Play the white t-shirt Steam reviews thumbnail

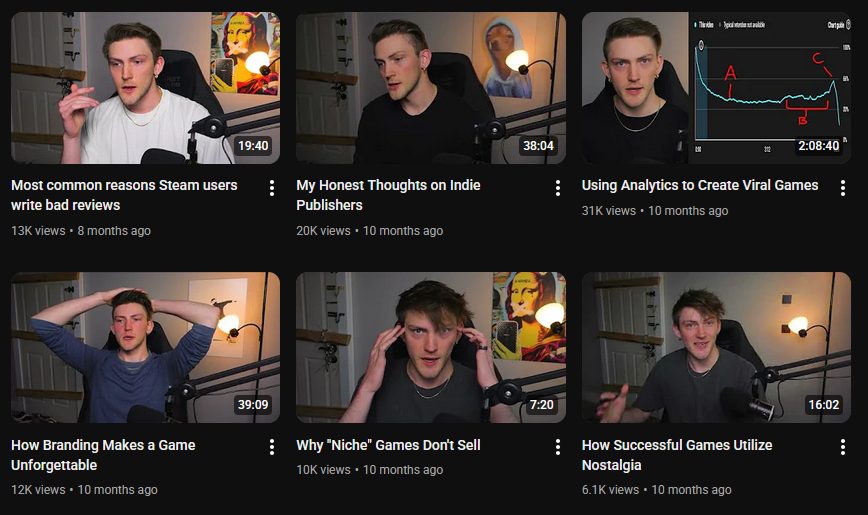(146, 87)
